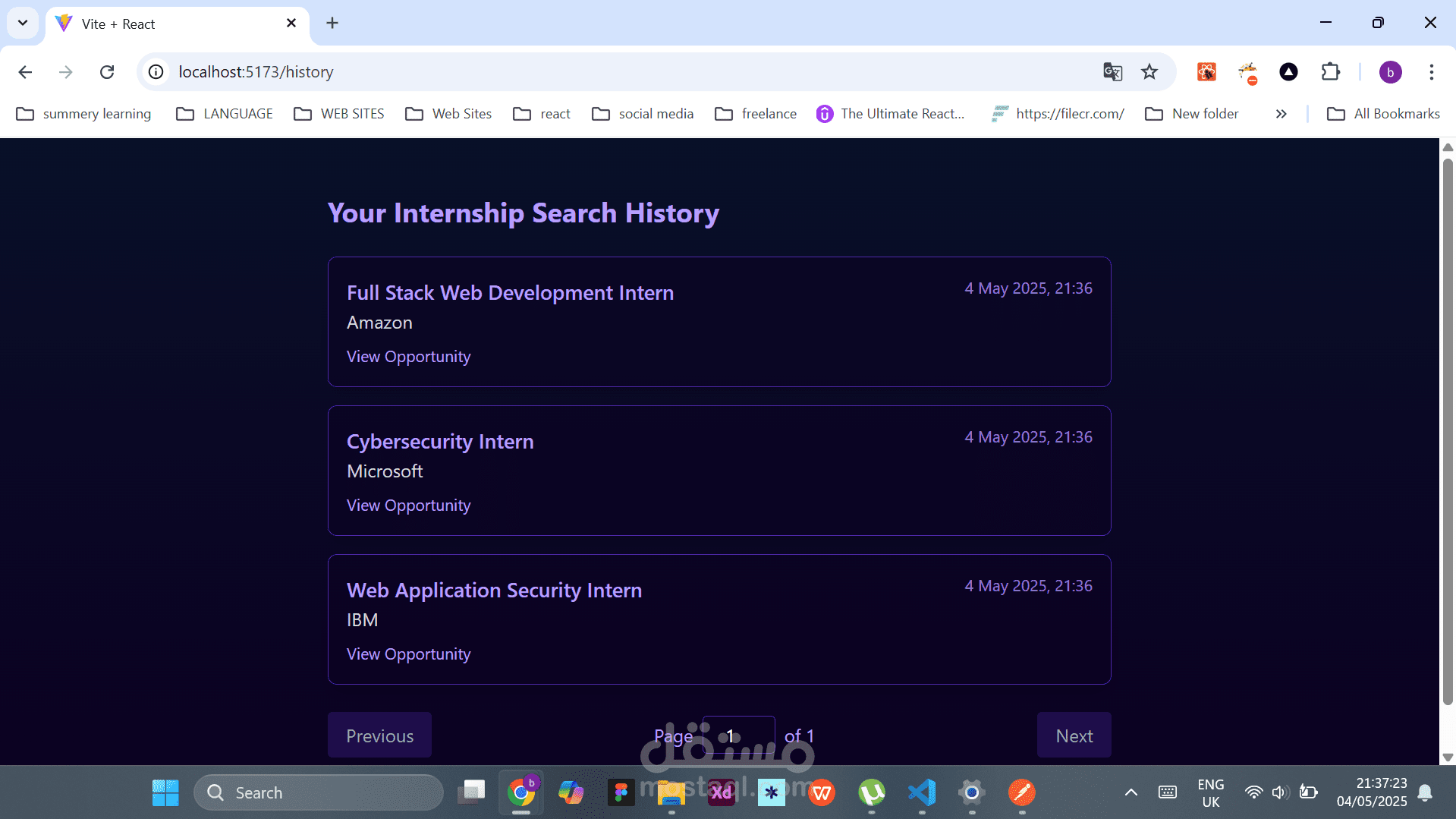Reload the history page
Screen dimensions: 1456x819
[x=107, y=72]
